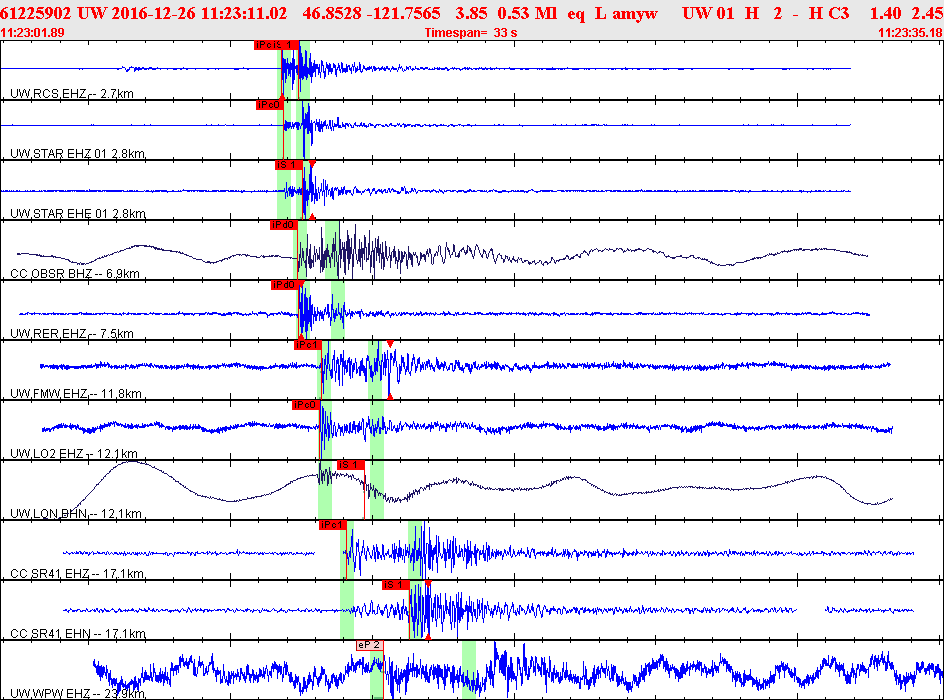Click the UW.STAR EHE 01 2.8km label

pos(78,213)
